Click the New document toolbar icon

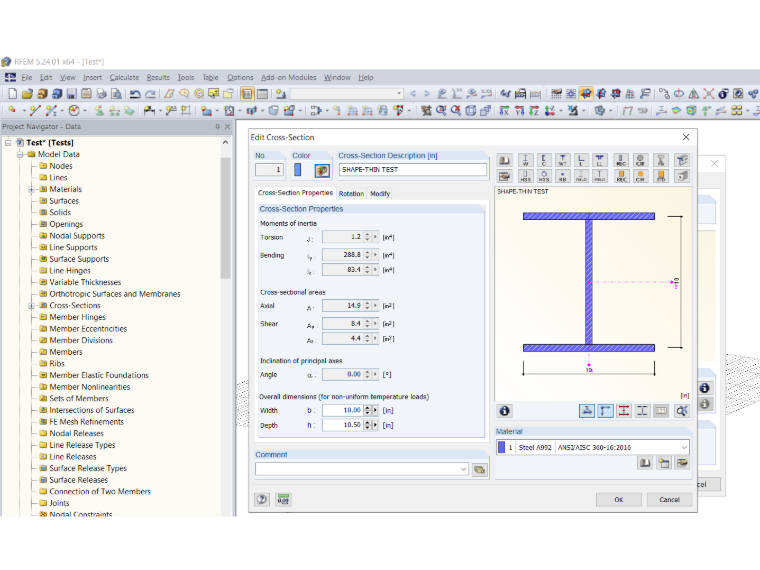[13, 94]
